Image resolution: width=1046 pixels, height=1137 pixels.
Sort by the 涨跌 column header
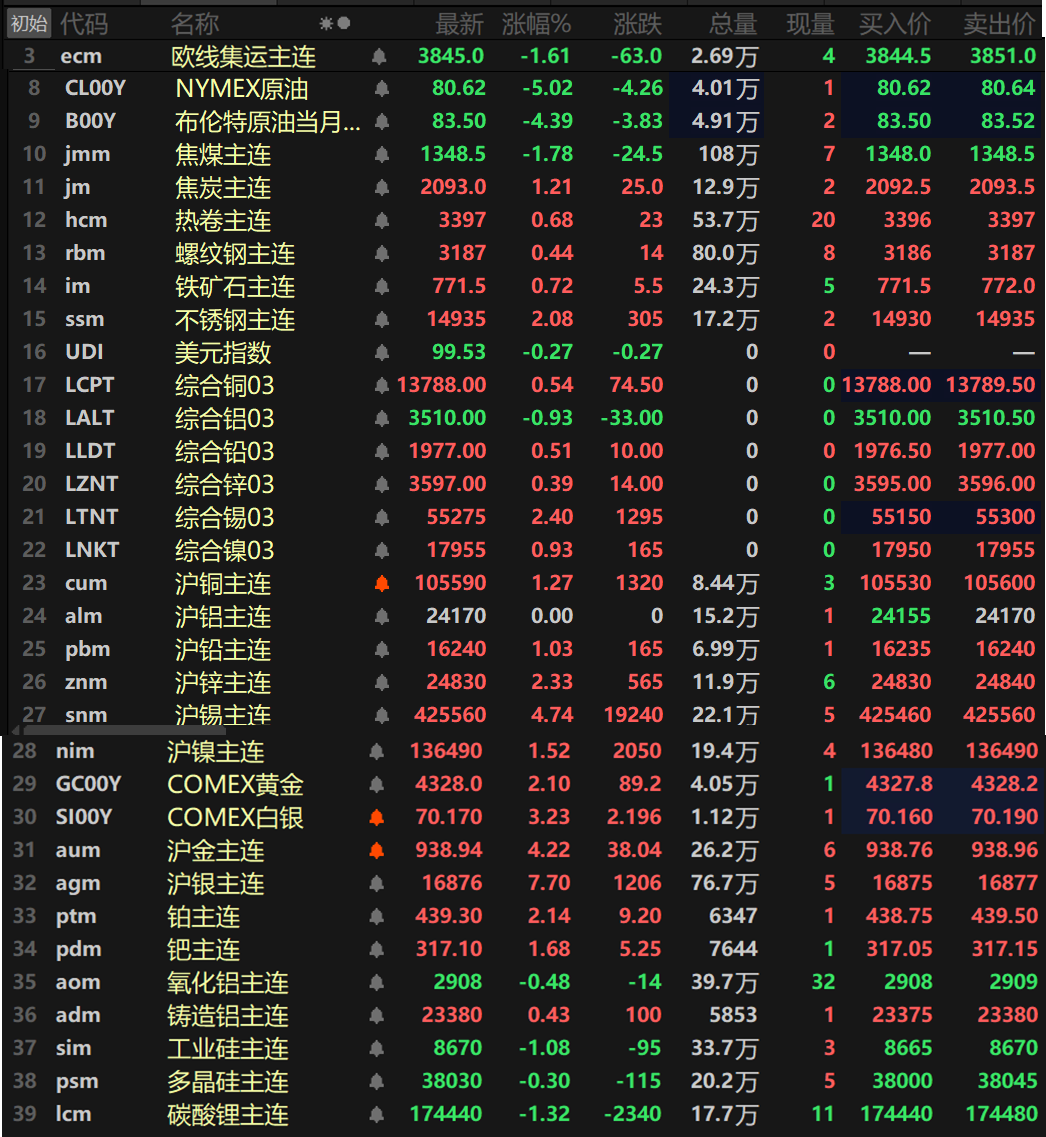point(638,24)
